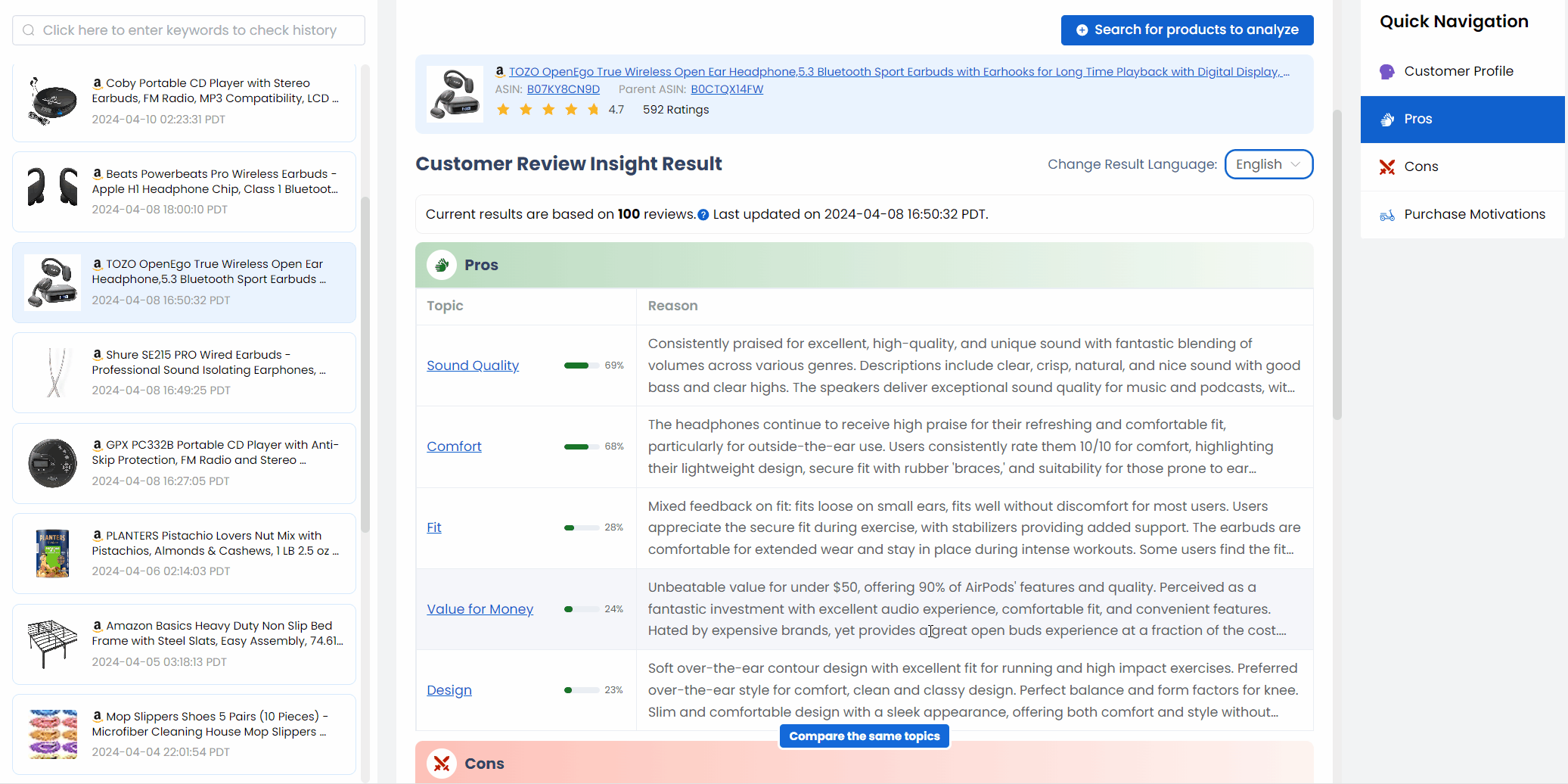Open the Sound Quality topic link
1568x784 pixels.
[x=473, y=366]
